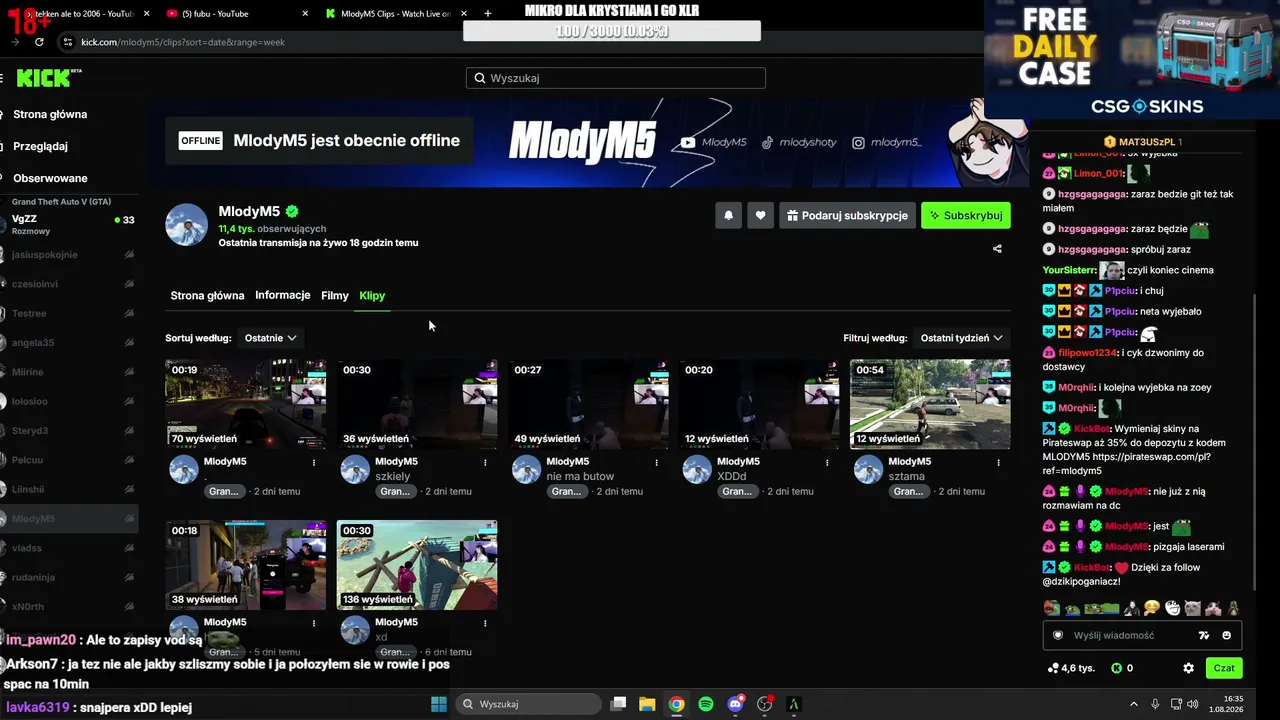
Task: Open the Sortuj według Ostatnie dropdown
Action: click(x=270, y=338)
